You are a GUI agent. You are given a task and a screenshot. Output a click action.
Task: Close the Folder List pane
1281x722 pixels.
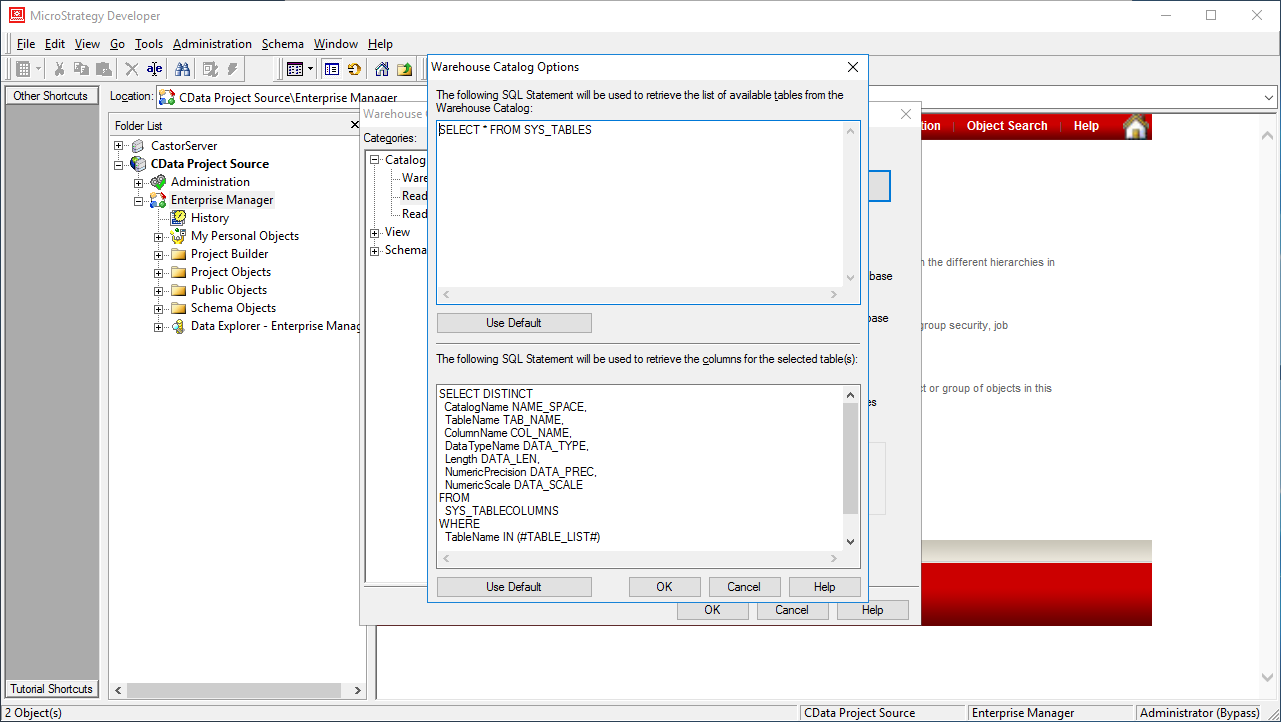354,125
